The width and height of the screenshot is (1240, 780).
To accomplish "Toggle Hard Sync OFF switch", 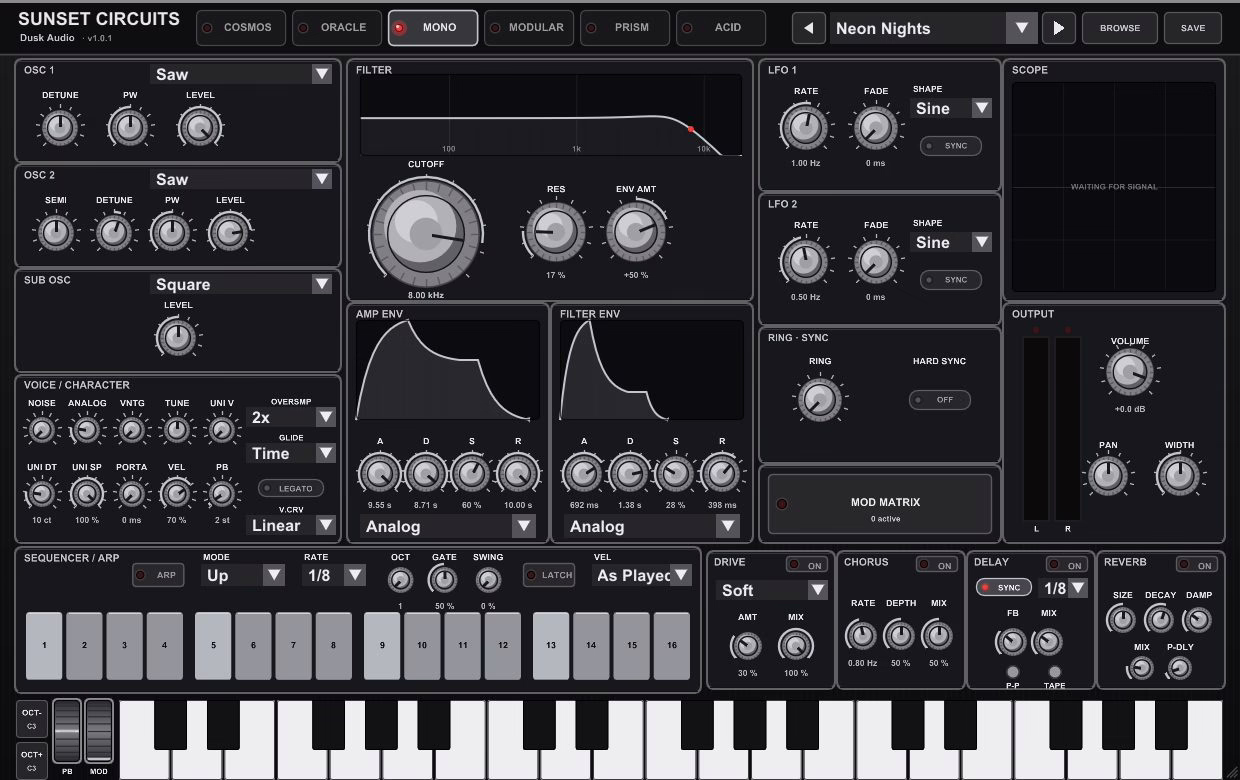I will pyautogui.click(x=940, y=399).
